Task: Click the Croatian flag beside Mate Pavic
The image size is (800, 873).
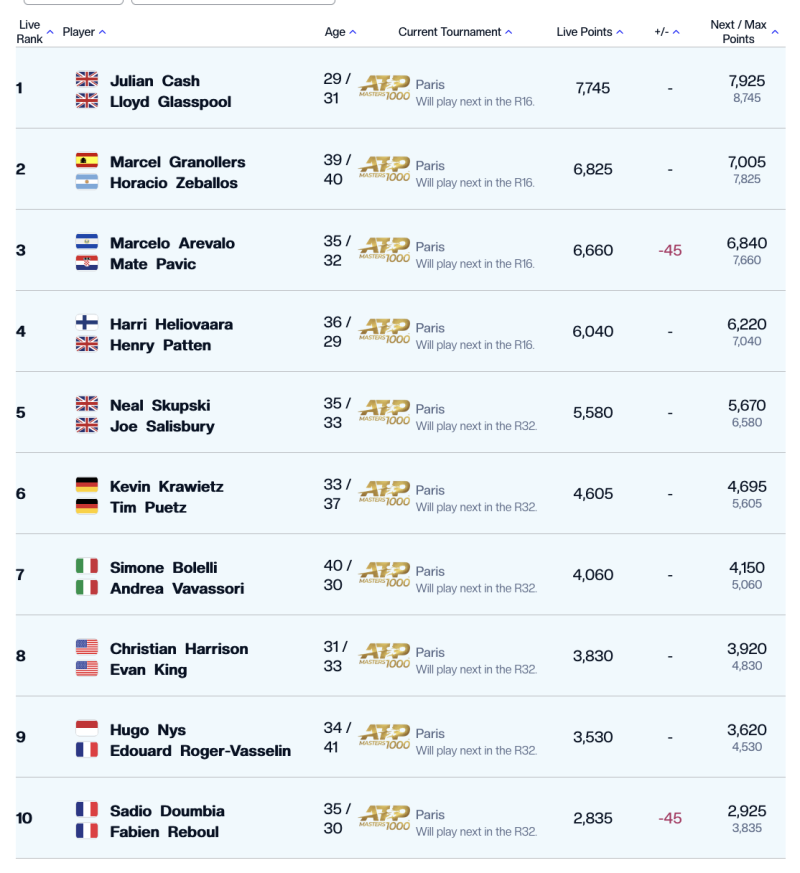Action: coord(87,263)
